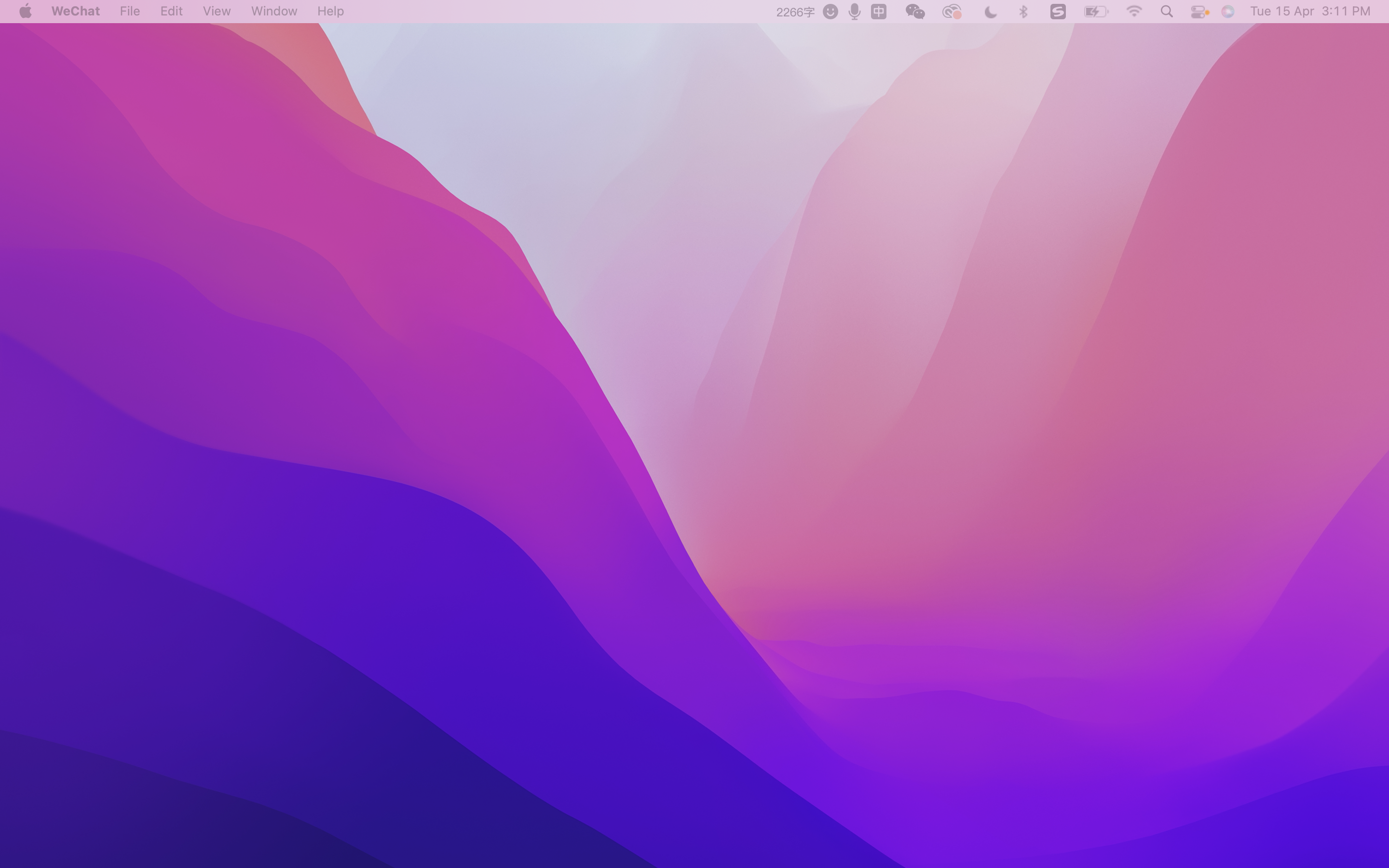Toggle Do Not Disturb moon icon
This screenshot has height=868, width=1389.
(990, 12)
